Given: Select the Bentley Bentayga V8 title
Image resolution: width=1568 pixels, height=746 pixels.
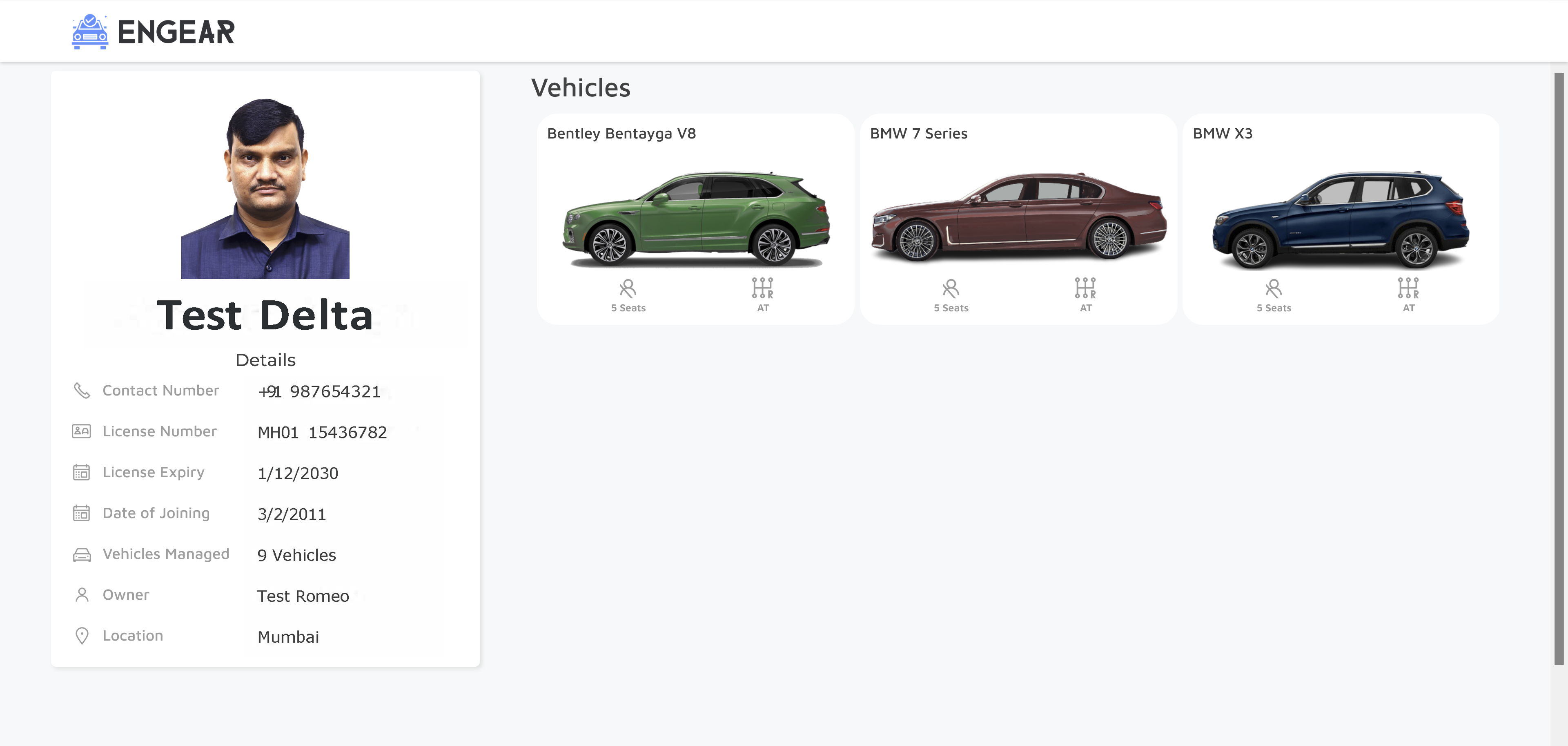Looking at the screenshot, I should 621,133.
